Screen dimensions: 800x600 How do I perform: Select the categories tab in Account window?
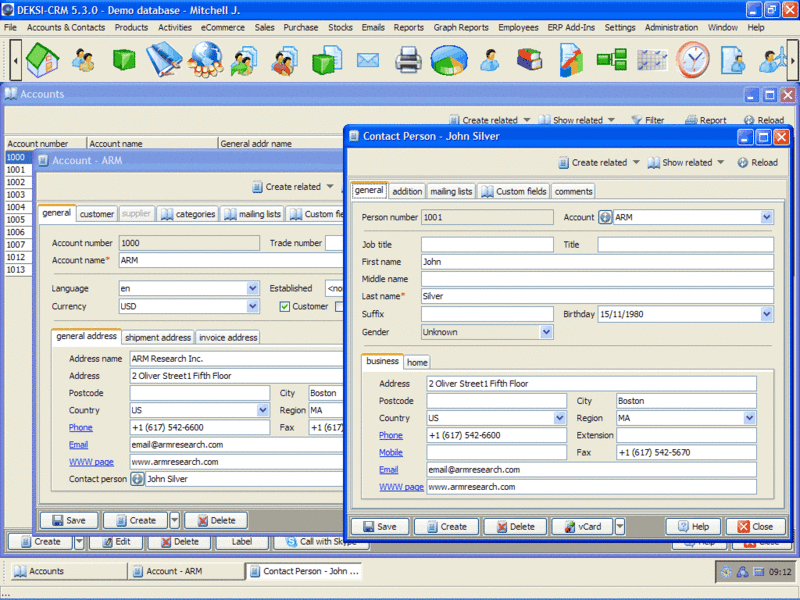click(x=188, y=214)
